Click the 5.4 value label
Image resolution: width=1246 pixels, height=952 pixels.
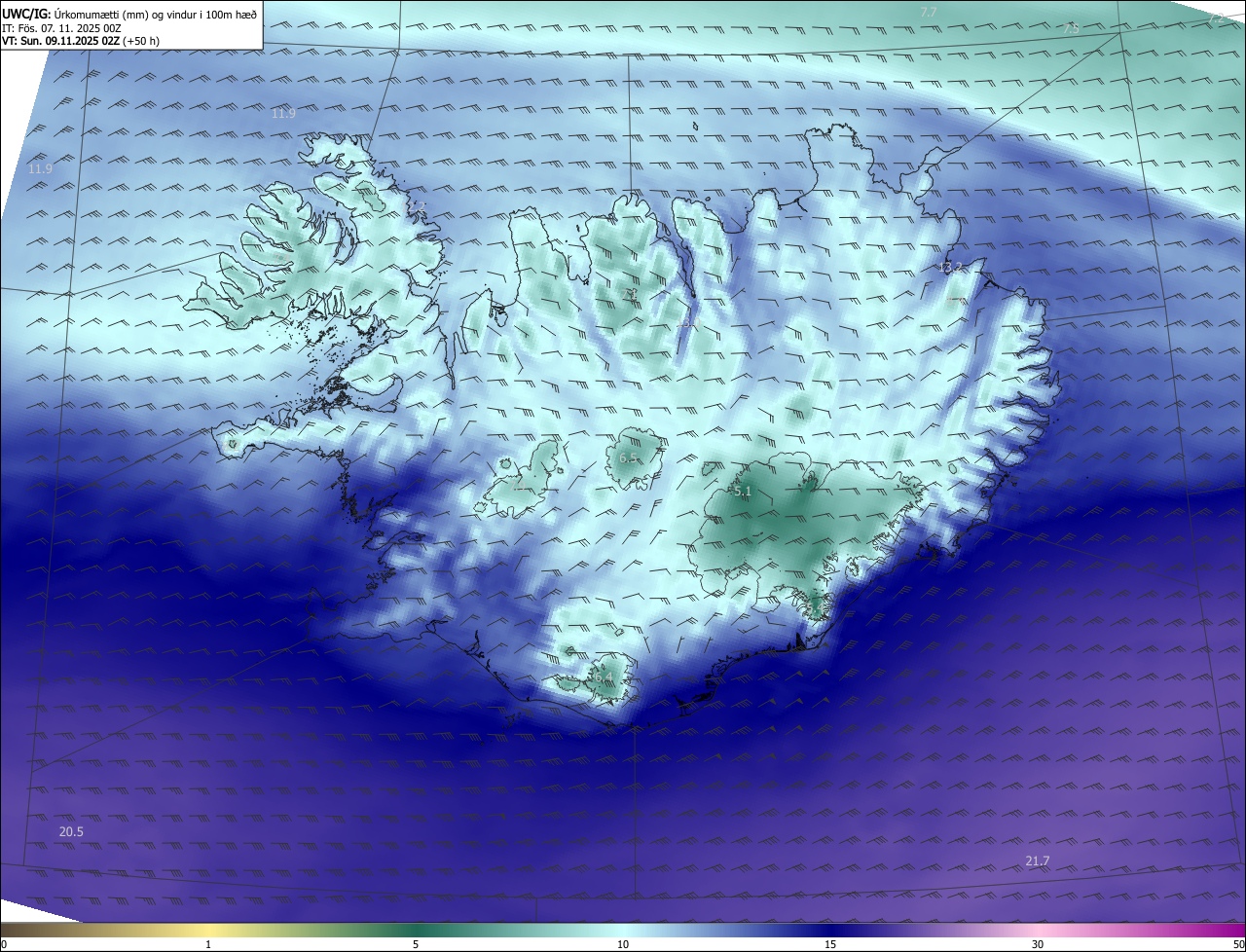pos(816,608)
